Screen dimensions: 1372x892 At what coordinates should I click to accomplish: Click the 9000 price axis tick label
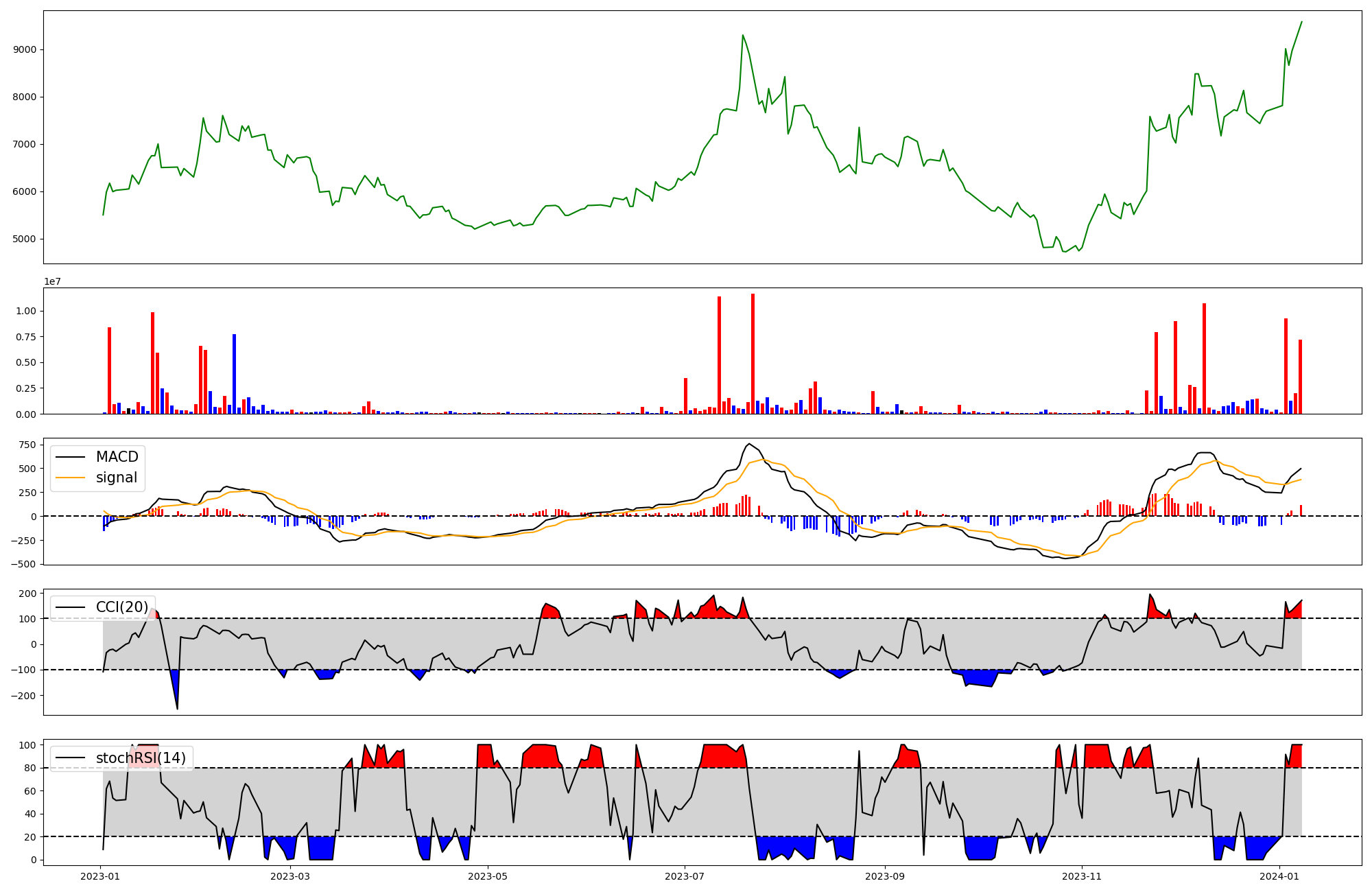tap(25, 50)
